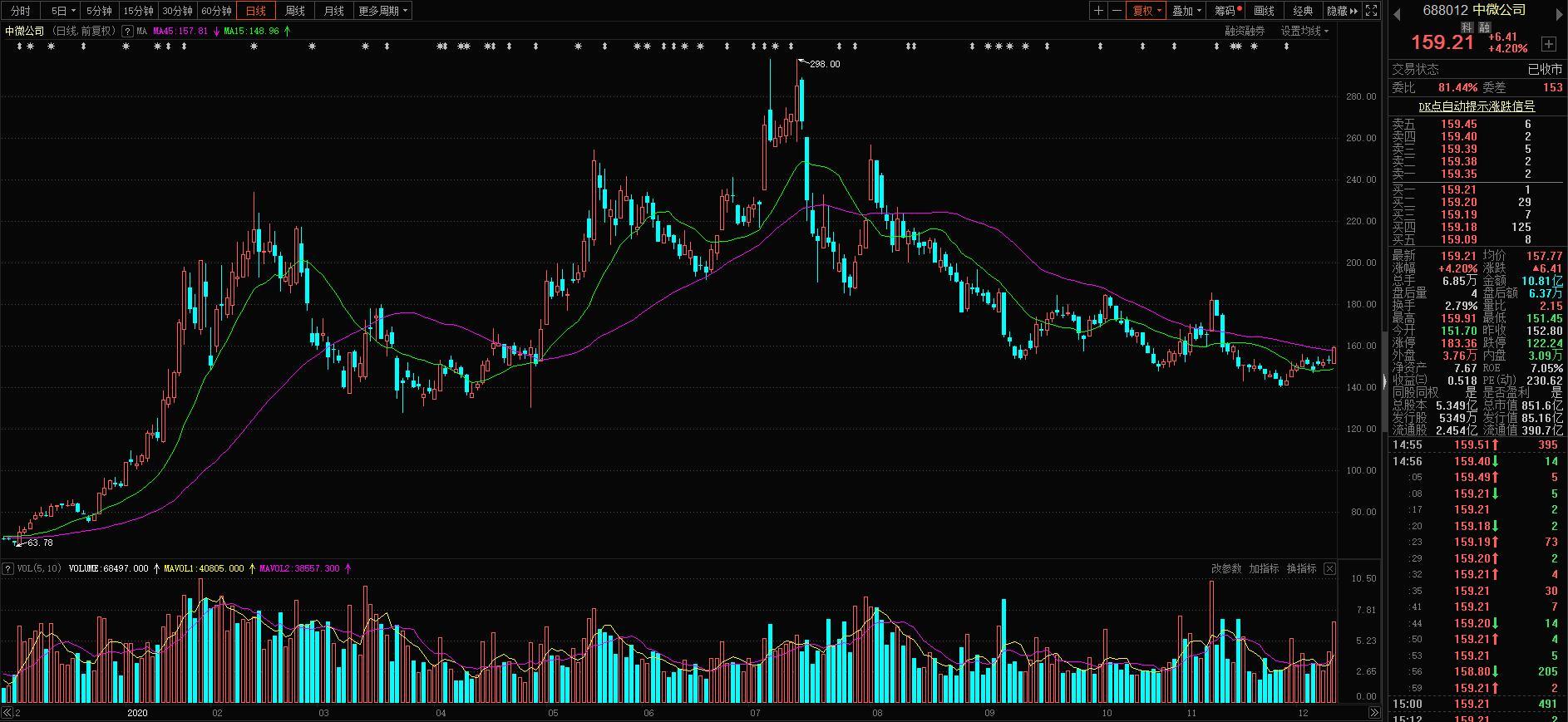Toggle 隐藏 to hide the side panel
Viewport: 1568px width, 722px height.
(1343, 11)
